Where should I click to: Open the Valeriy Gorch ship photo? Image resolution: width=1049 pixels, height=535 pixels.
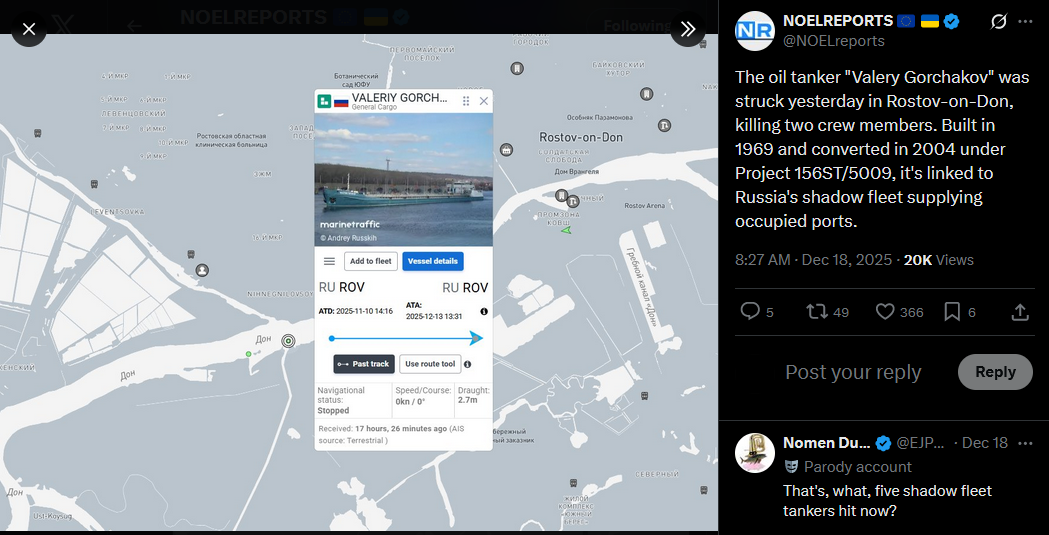click(403, 179)
